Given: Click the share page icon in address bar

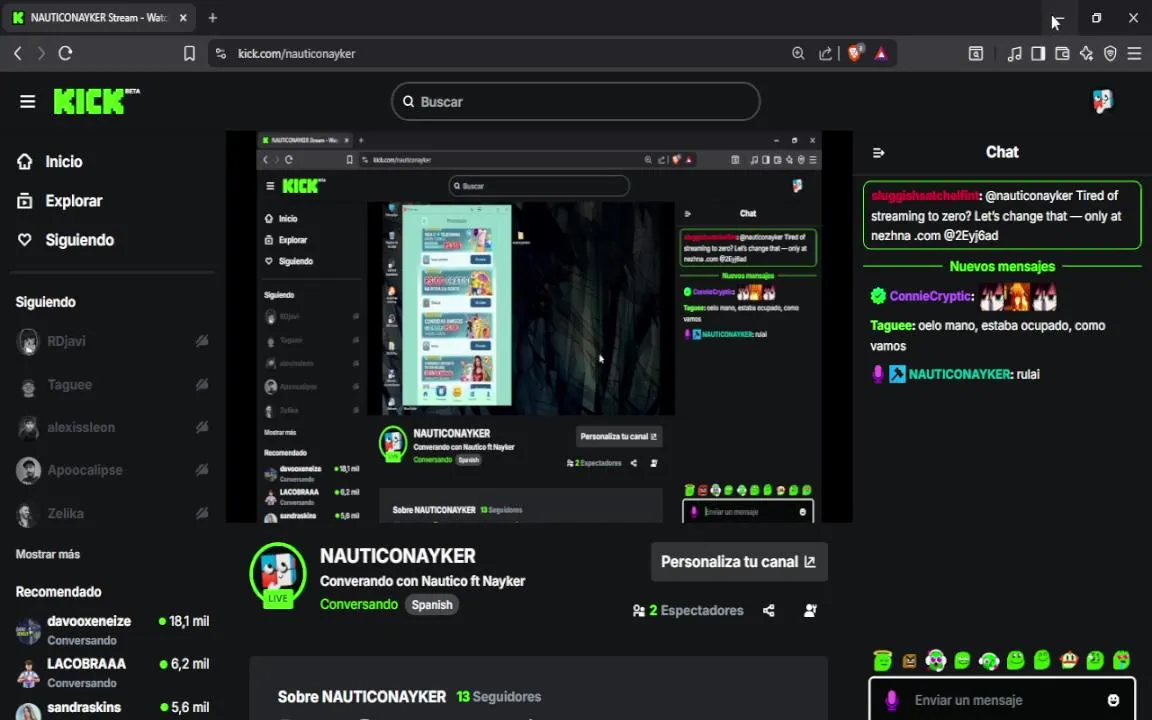Looking at the screenshot, I should pos(825,54).
